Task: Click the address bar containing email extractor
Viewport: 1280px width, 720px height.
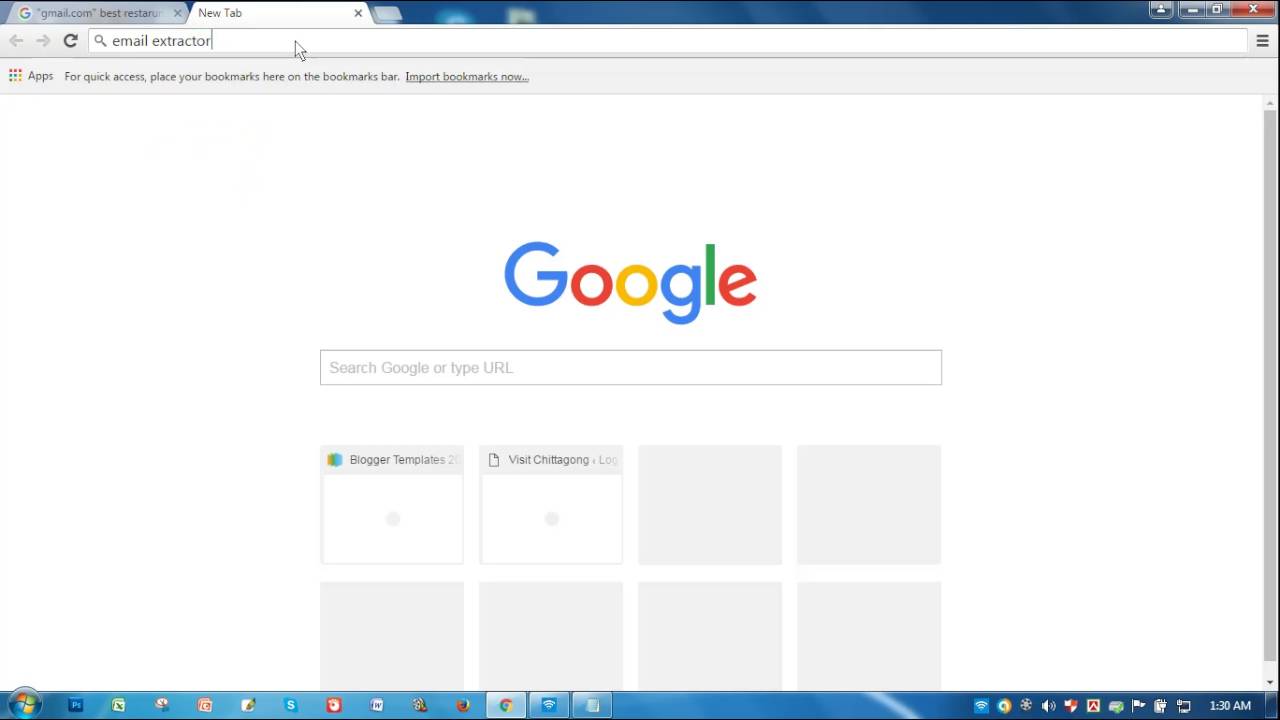Action: click(x=668, y=41)
